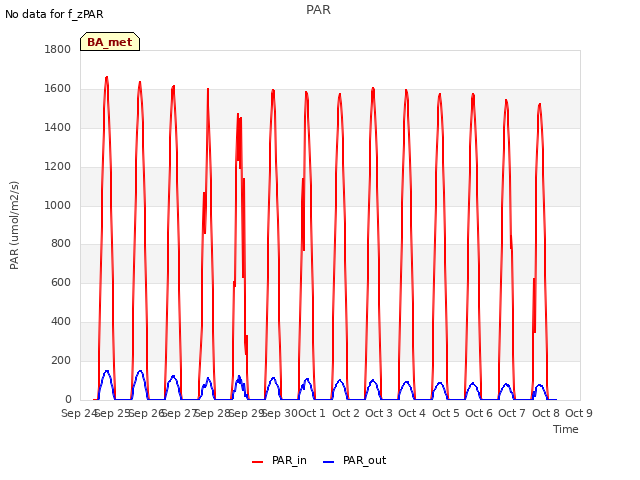
Task: Click the BA_met annotation label
Action: 110,42
